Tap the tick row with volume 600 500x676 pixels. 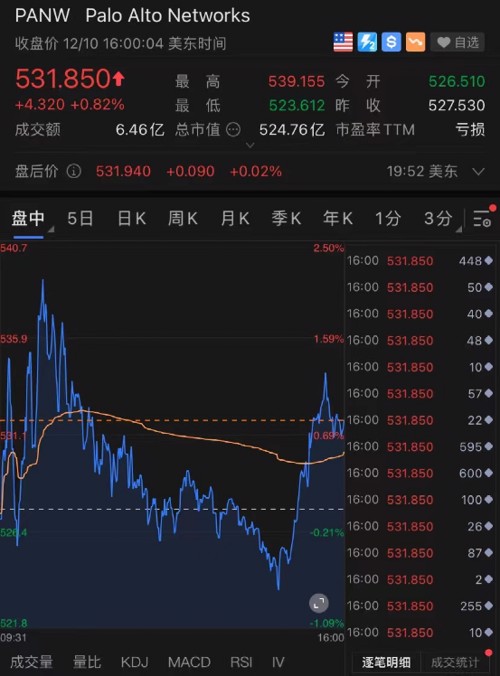pyautogui.click(x=420, y=473)
